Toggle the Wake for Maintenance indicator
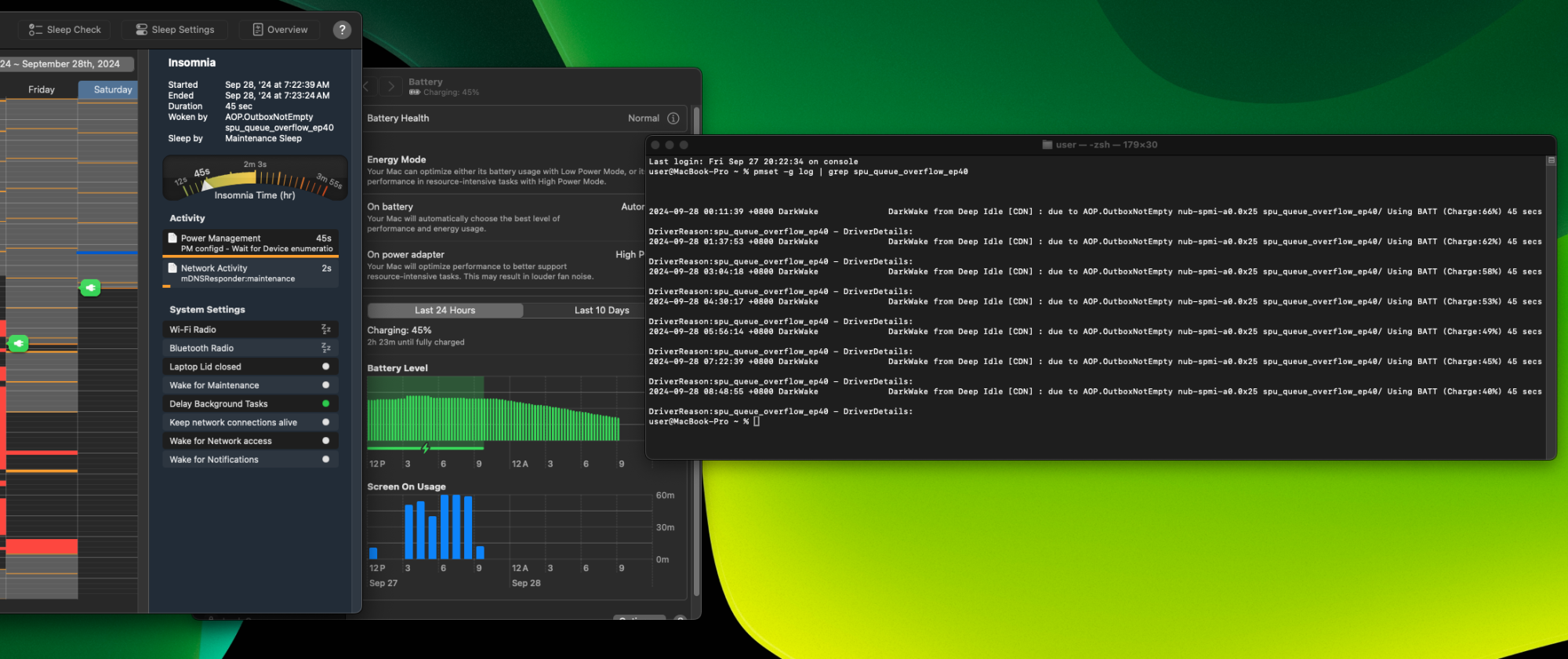The width and height of the screenshot is (1568, 659). tap(325, 385)
